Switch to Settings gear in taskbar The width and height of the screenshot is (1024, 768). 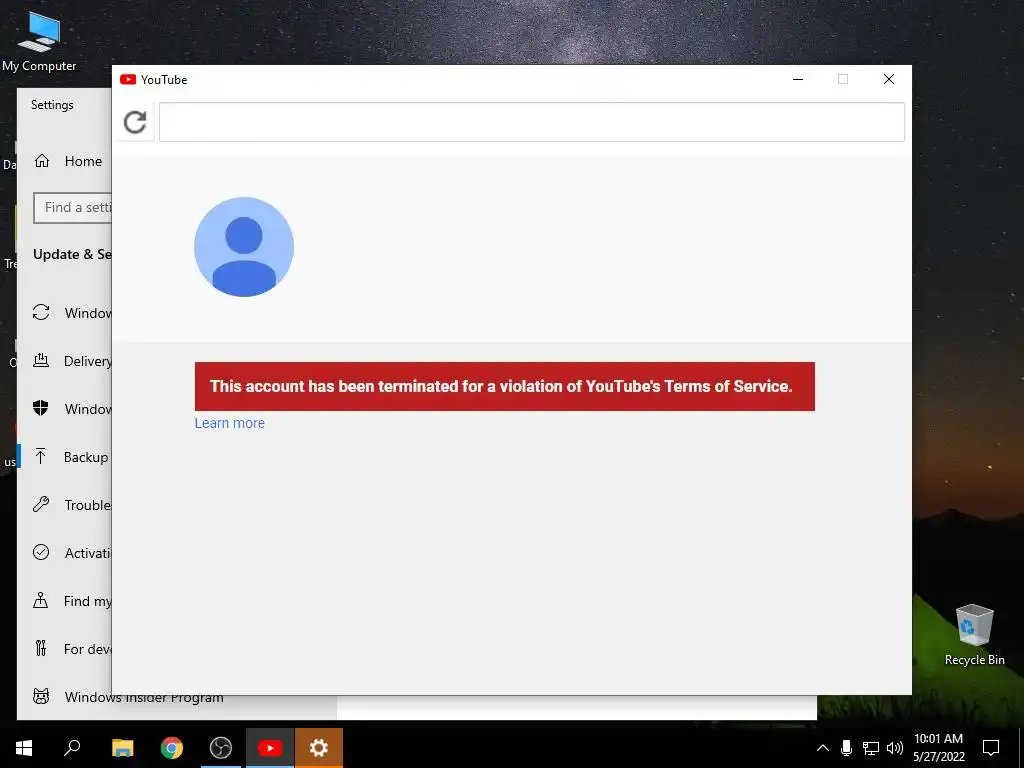tap(319, 748)
